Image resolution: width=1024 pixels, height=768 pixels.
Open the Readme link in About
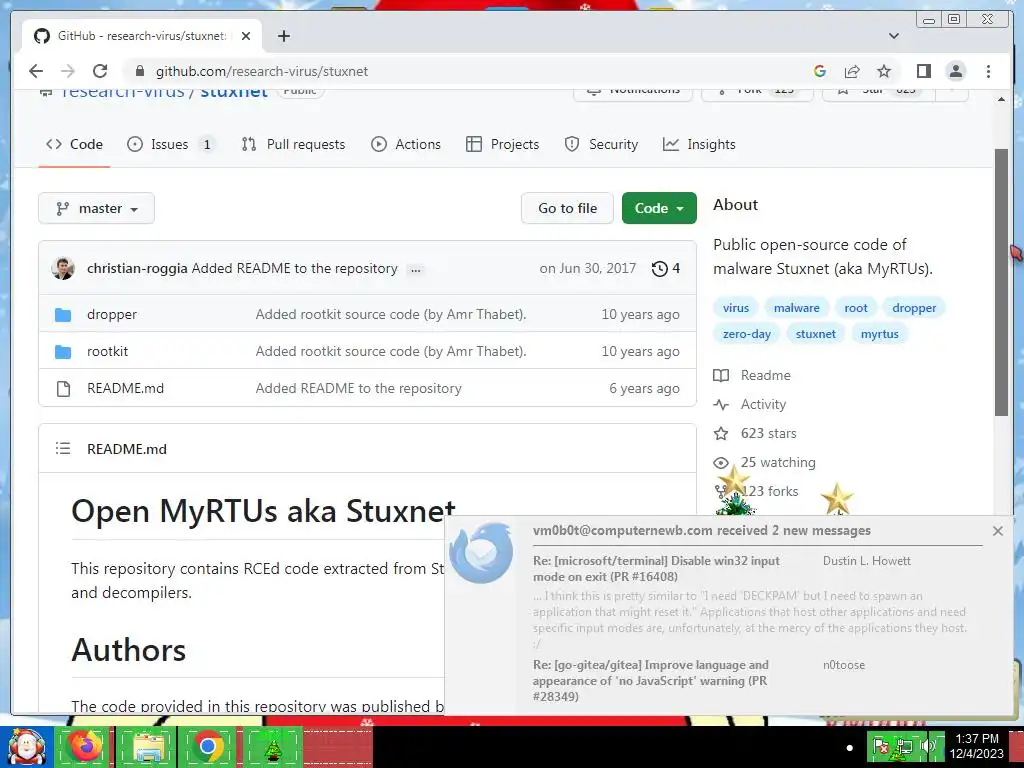coord(752,376)
